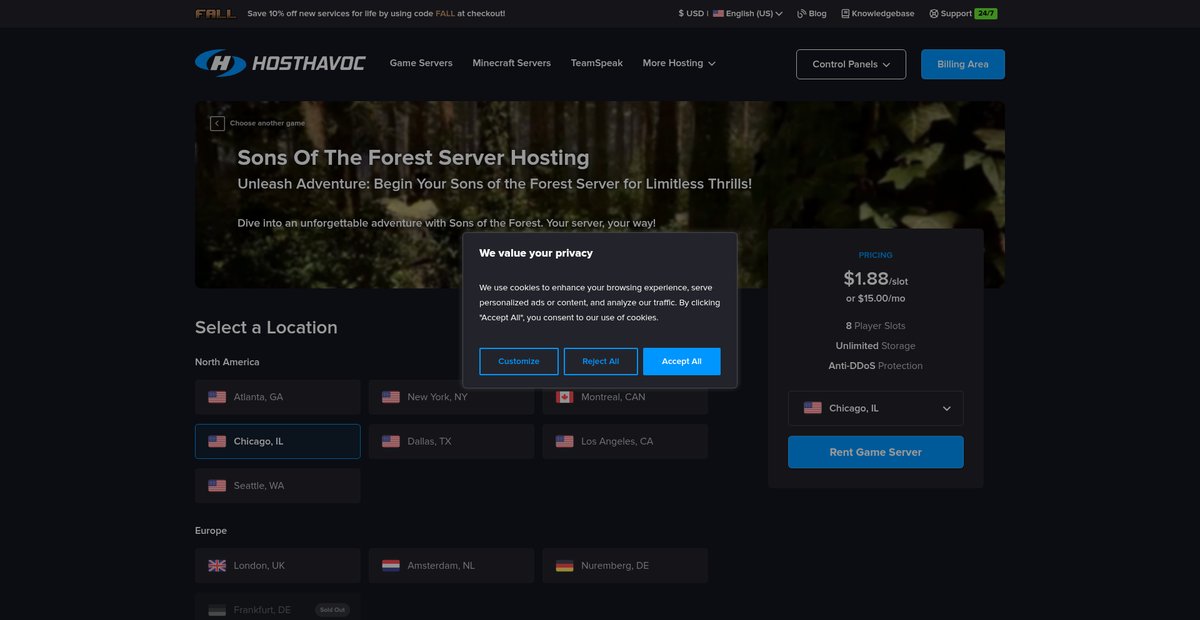Select Montreal, CAN location
The image size is (1200, 620).
tap(625, 397)
